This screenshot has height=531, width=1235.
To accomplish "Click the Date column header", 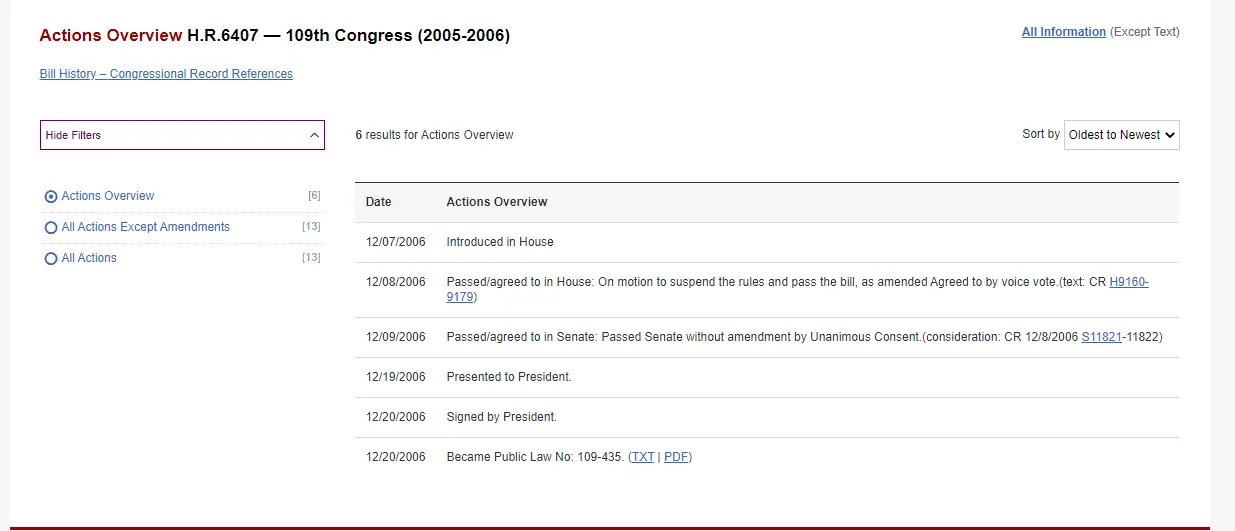I will 378,202.
